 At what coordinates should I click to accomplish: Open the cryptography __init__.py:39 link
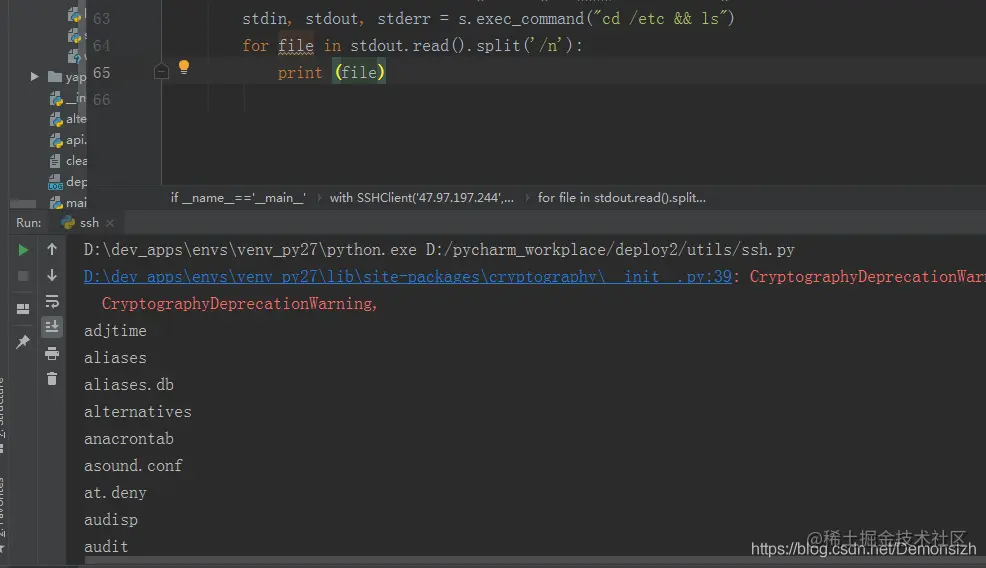(407, 277)
